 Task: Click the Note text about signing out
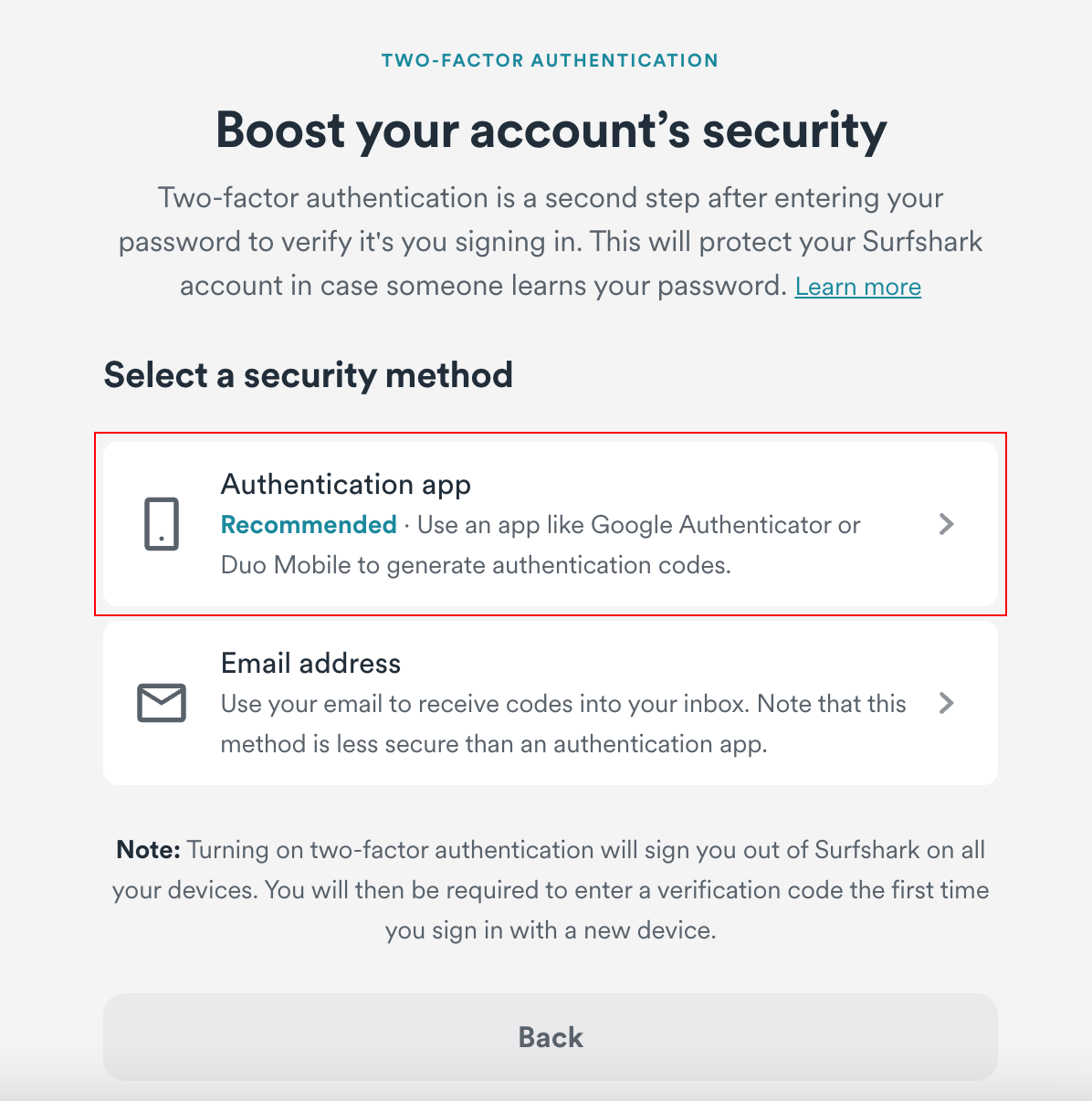click(x=550, y=889)
